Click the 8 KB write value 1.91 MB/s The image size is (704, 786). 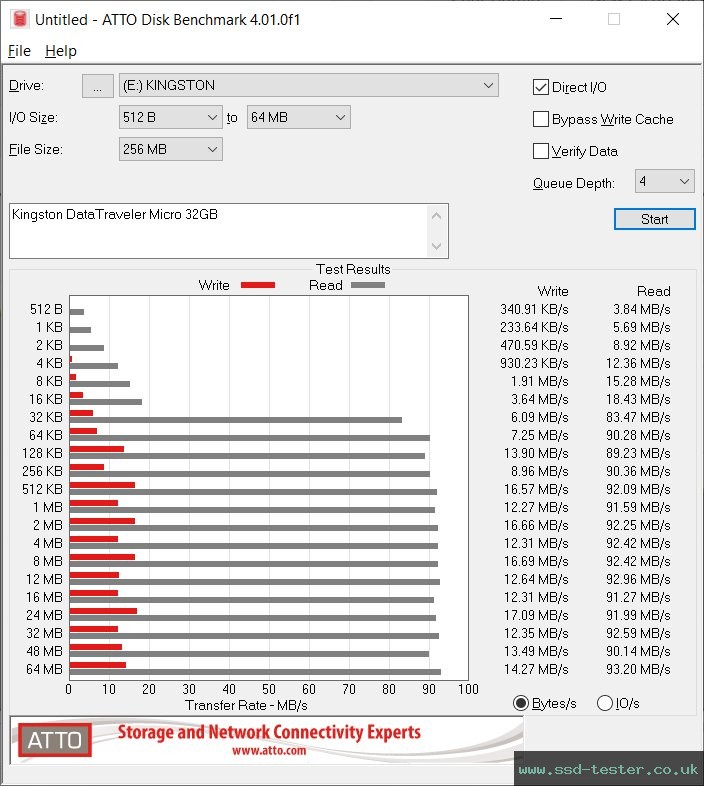[x=540, y=381]
